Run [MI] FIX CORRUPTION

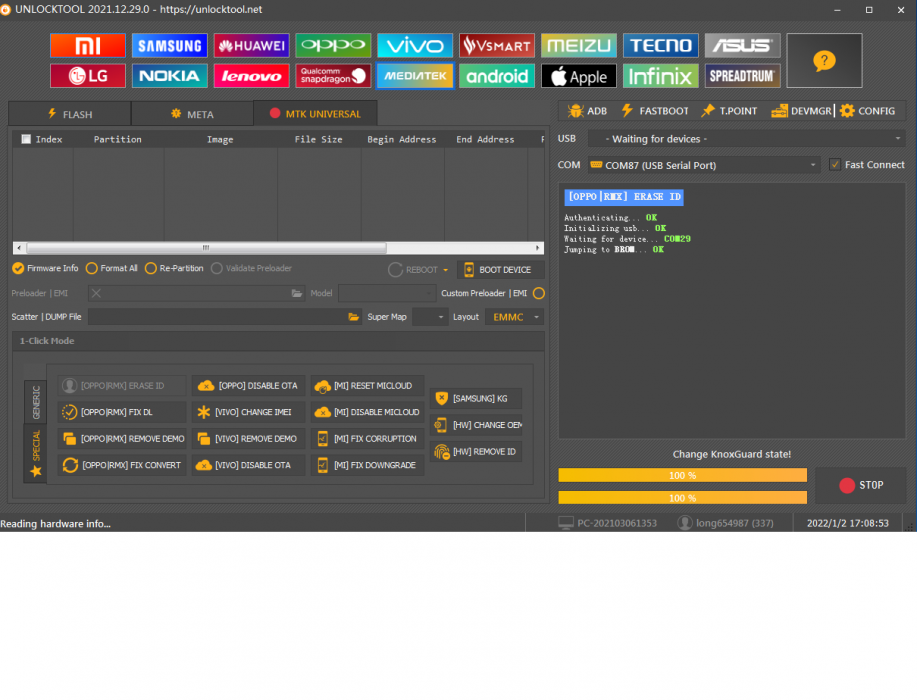pyautogui.click(x=367, y=439)
